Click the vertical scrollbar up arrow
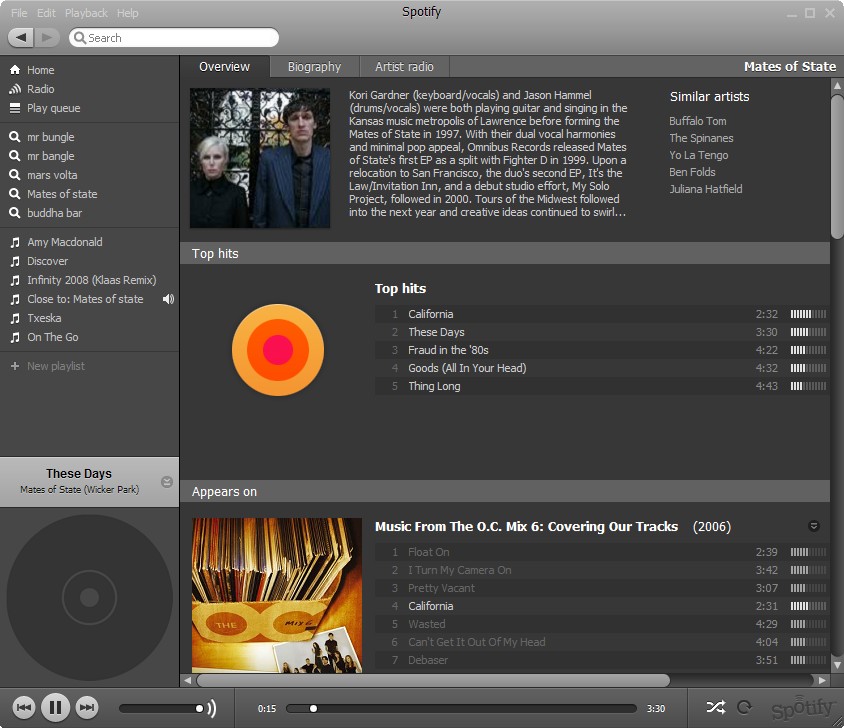The height and width of the screenshot is (728, 844). [x=837, y=85]
